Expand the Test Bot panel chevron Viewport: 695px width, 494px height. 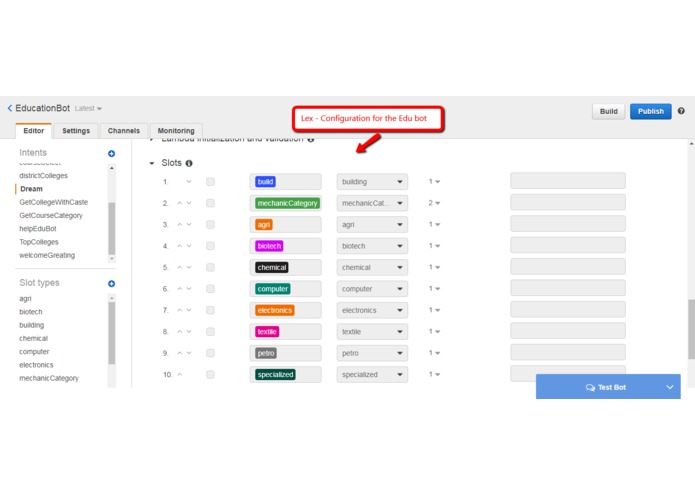(x=670, y=387)
